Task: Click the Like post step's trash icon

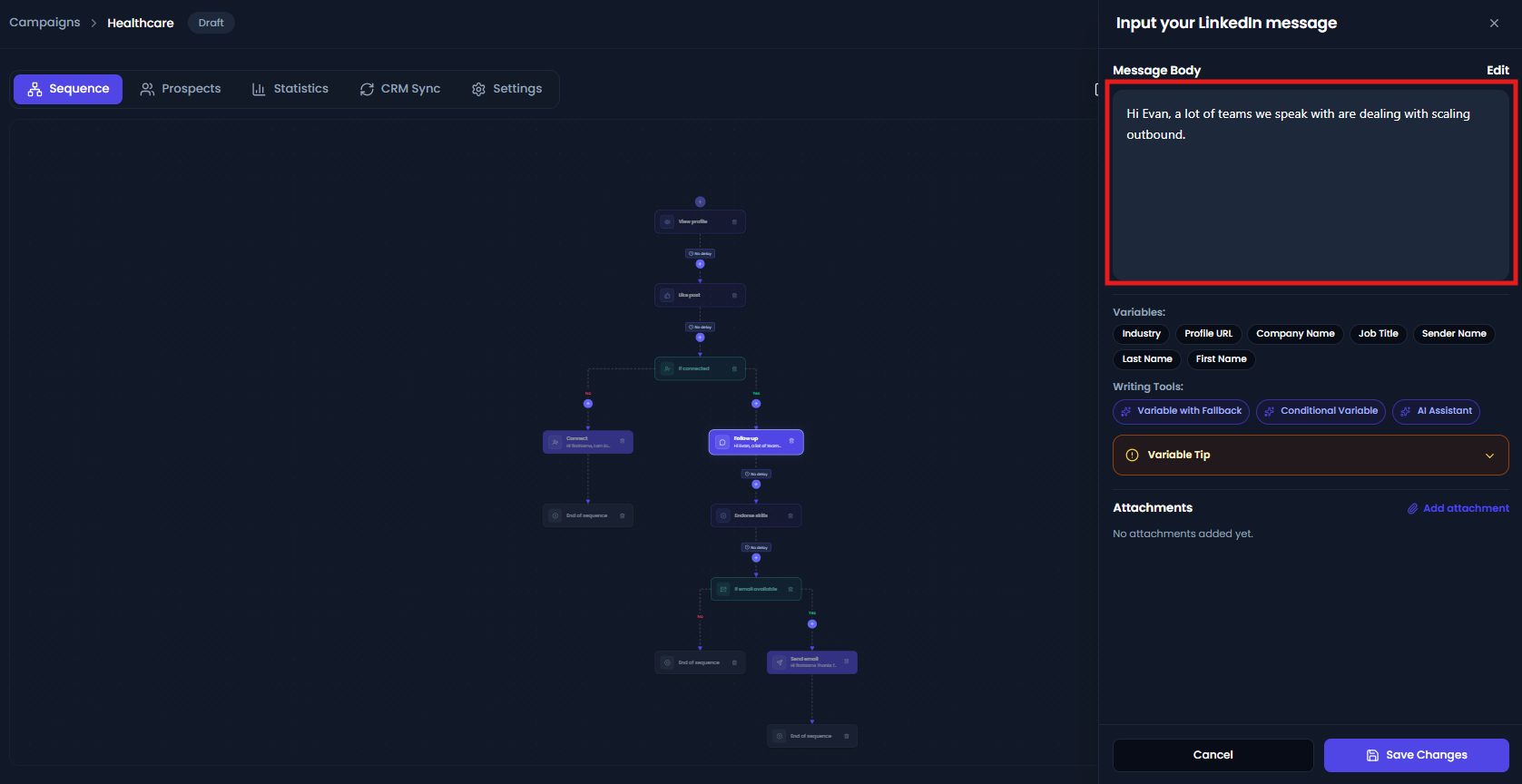Action: coord(734,295)
